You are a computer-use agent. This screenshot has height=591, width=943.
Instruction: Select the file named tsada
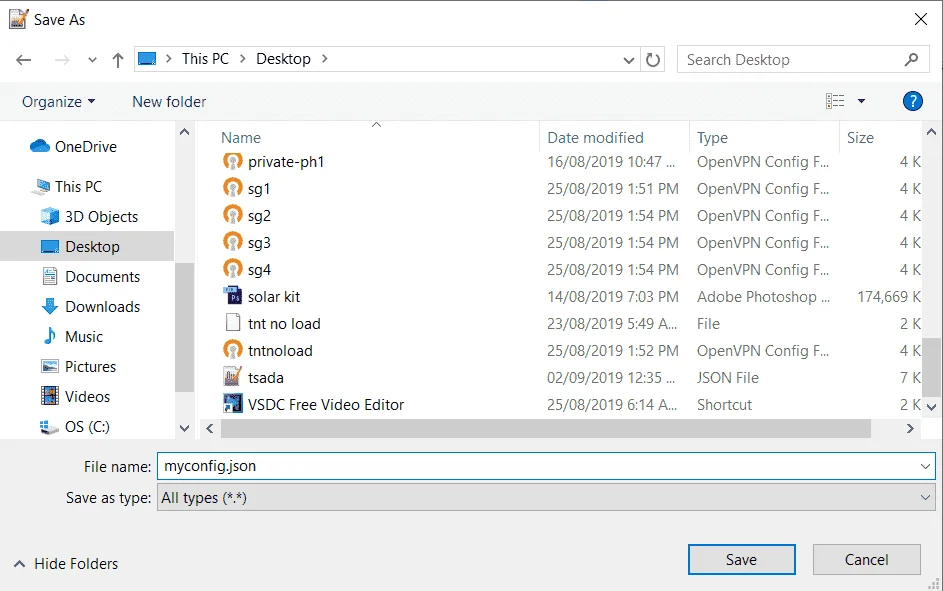coord(266,378)
